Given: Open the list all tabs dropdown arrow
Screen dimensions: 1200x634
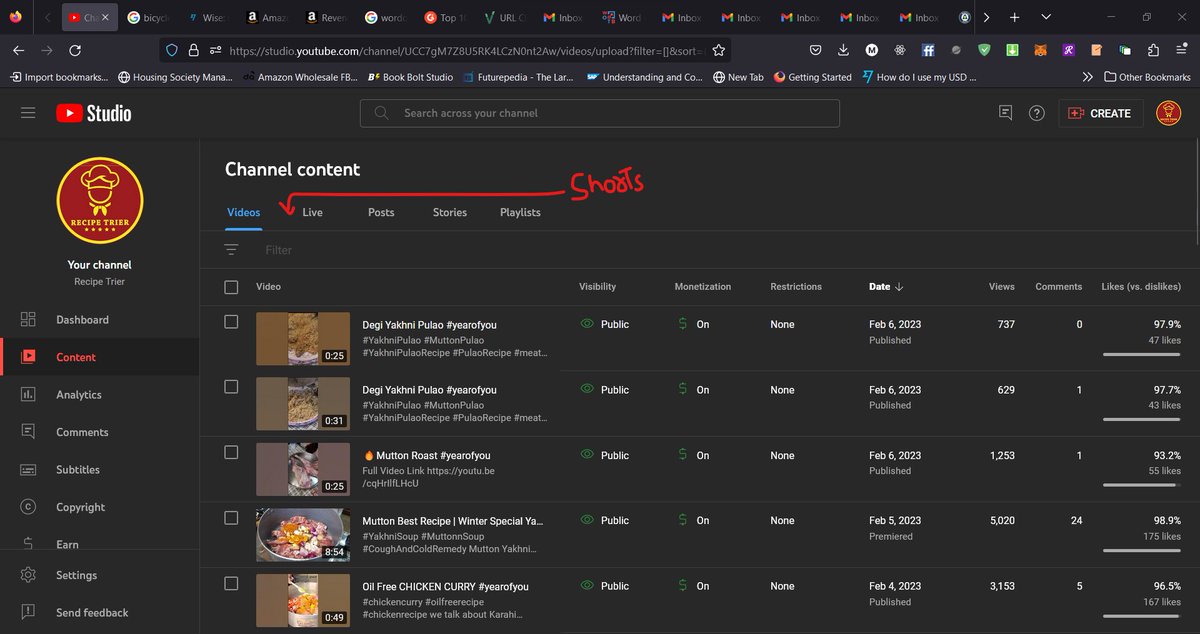Looking at the screenshot, I should (x=1046, y=17).
